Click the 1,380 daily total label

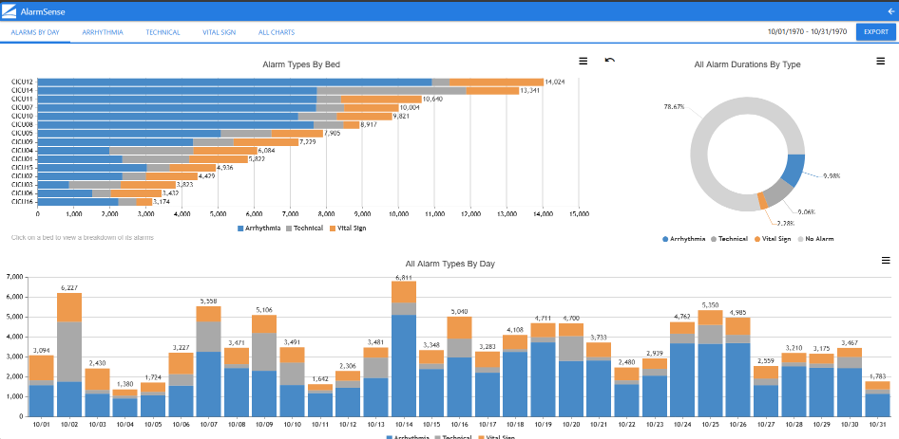[x=124, y=384]
